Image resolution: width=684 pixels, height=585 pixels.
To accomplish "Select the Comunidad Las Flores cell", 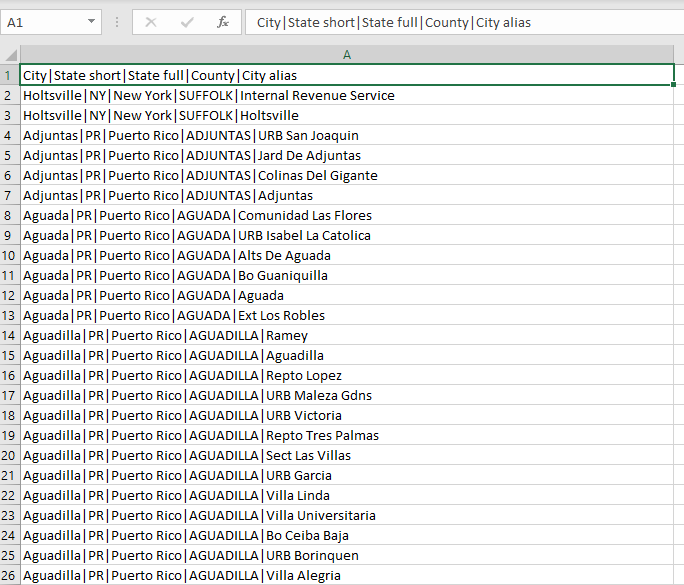I will coord(347,216).
